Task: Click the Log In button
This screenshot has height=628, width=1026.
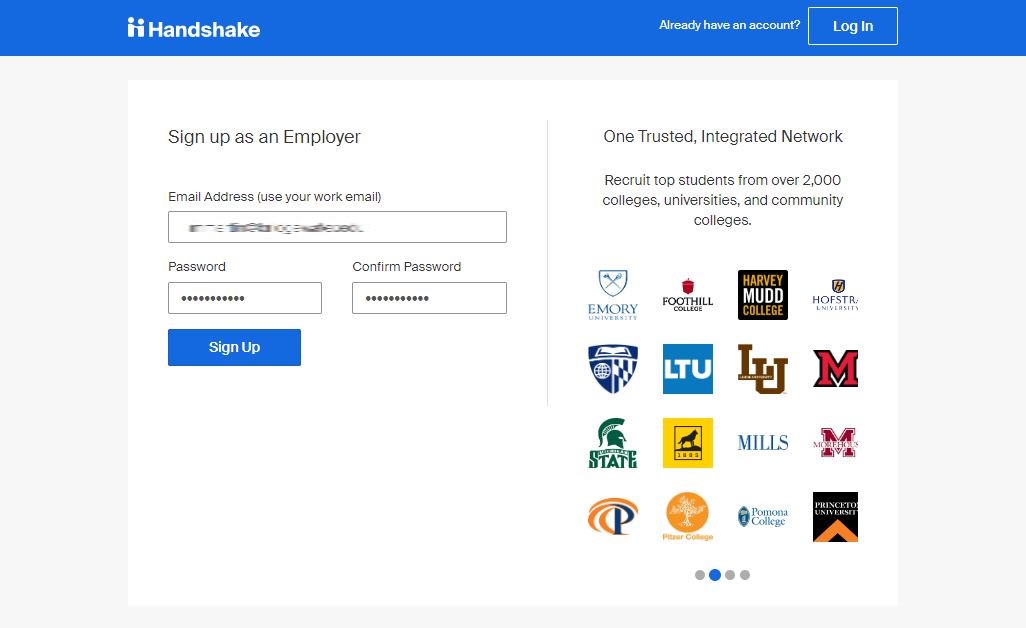Action: (852, 26)
